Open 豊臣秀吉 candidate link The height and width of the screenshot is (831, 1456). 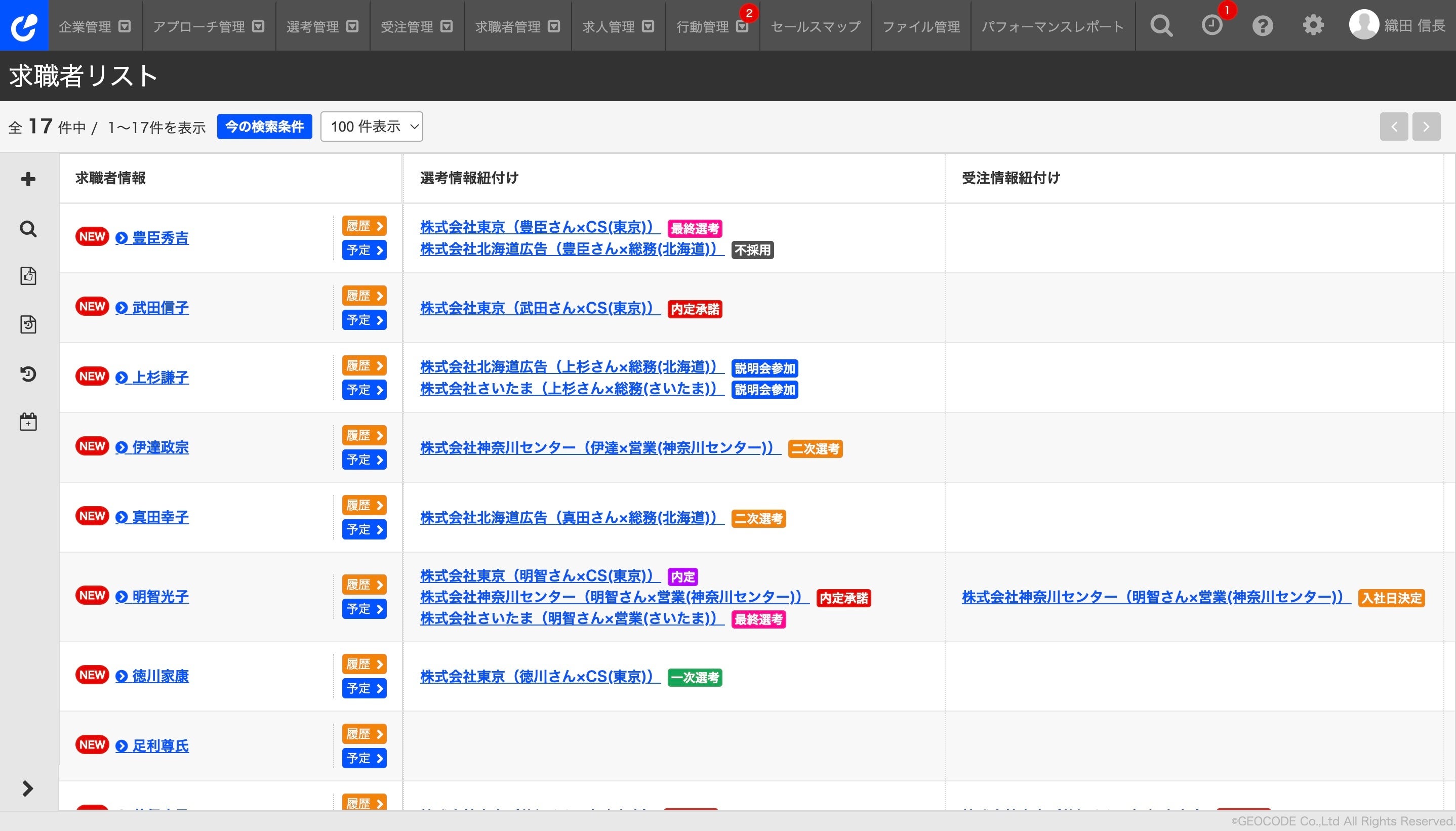(160, 238)
